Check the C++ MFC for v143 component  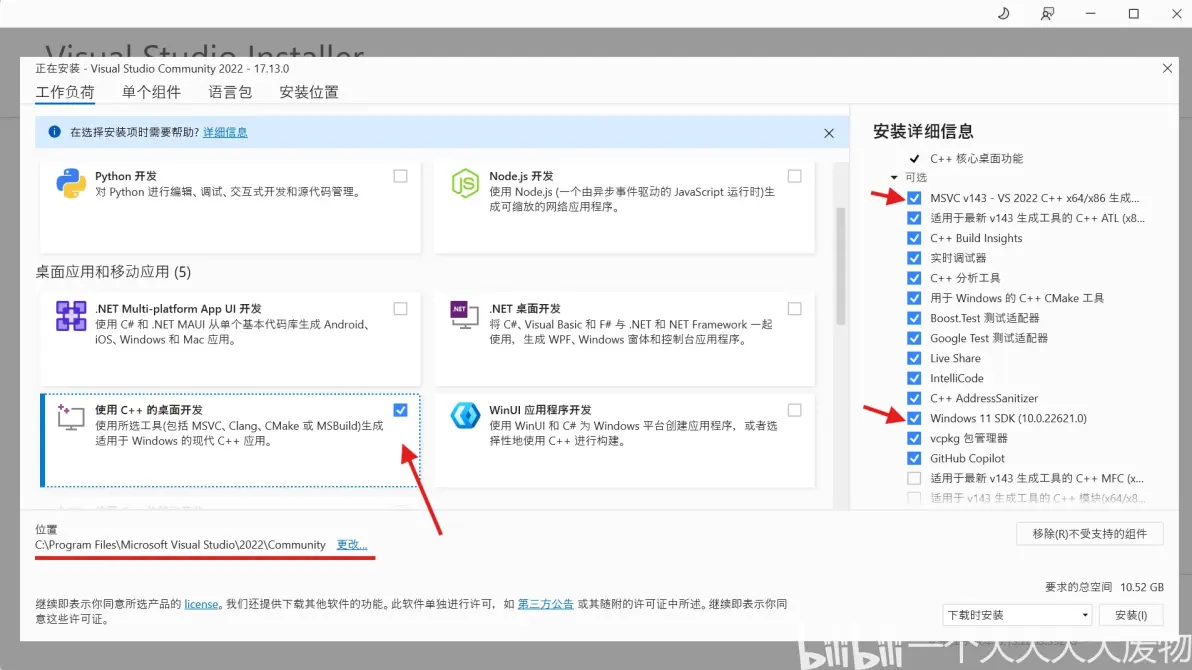click(914, 478)
